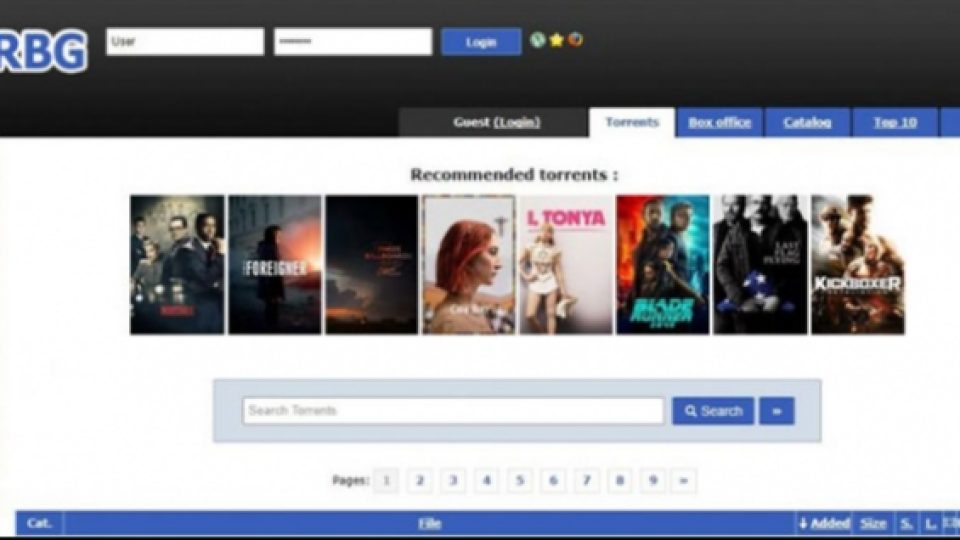
Task: Open the Blade Runner 2049 poster
Action: tap(662, 264)
